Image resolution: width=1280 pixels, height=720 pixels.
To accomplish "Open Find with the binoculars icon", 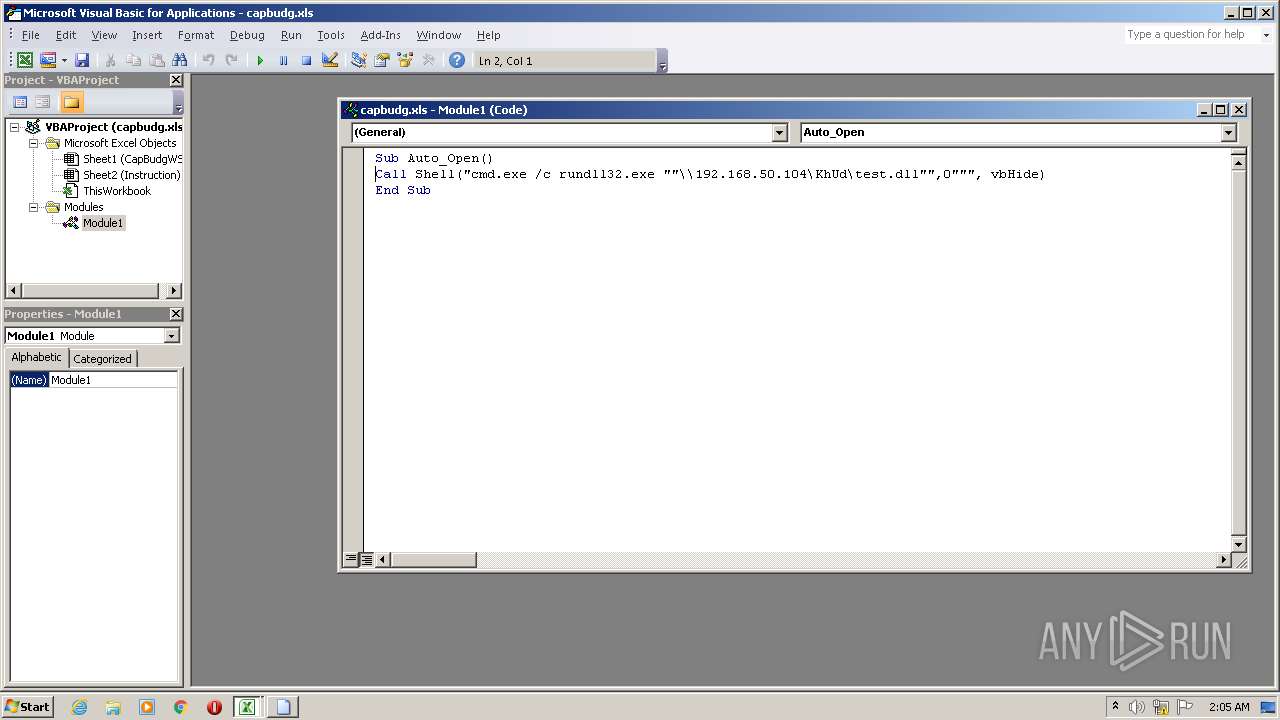I will 180,61.
